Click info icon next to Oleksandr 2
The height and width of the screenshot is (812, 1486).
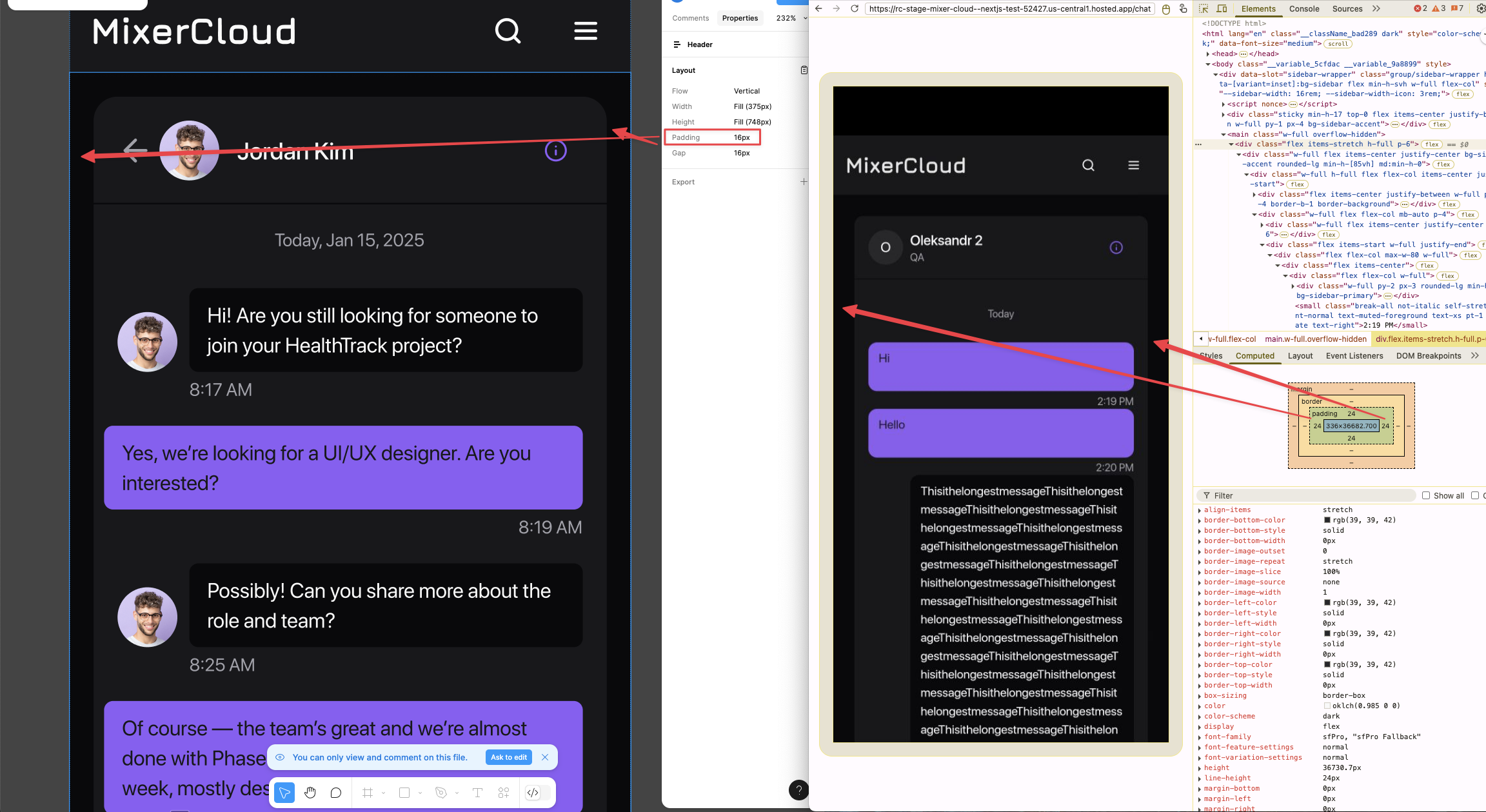click(x=1116, y=248)
